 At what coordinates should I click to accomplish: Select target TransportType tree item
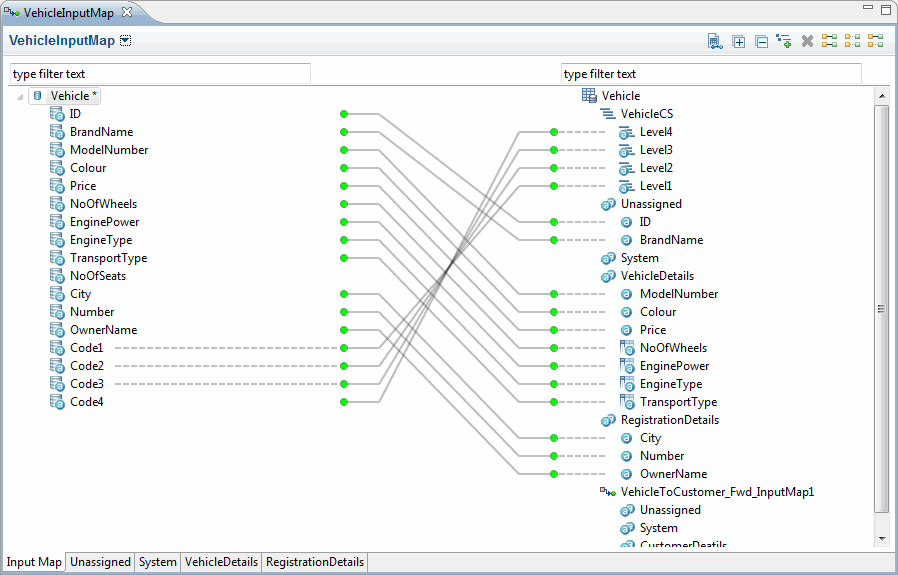(x=678, y=402)
